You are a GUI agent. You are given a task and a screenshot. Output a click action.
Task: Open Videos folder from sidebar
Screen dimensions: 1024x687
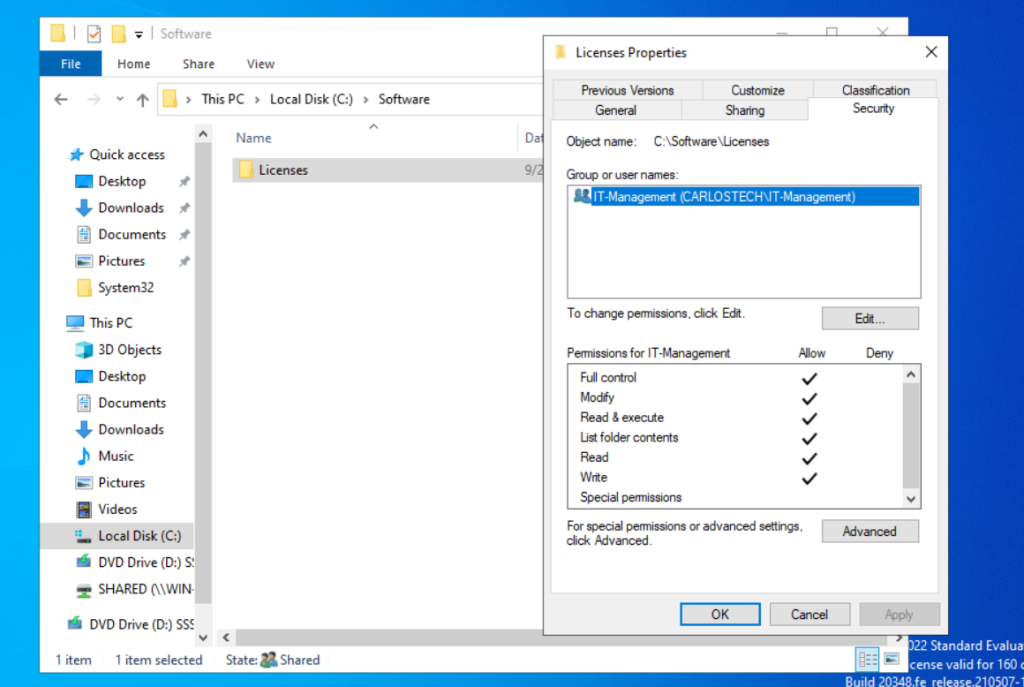coord(117,509)
